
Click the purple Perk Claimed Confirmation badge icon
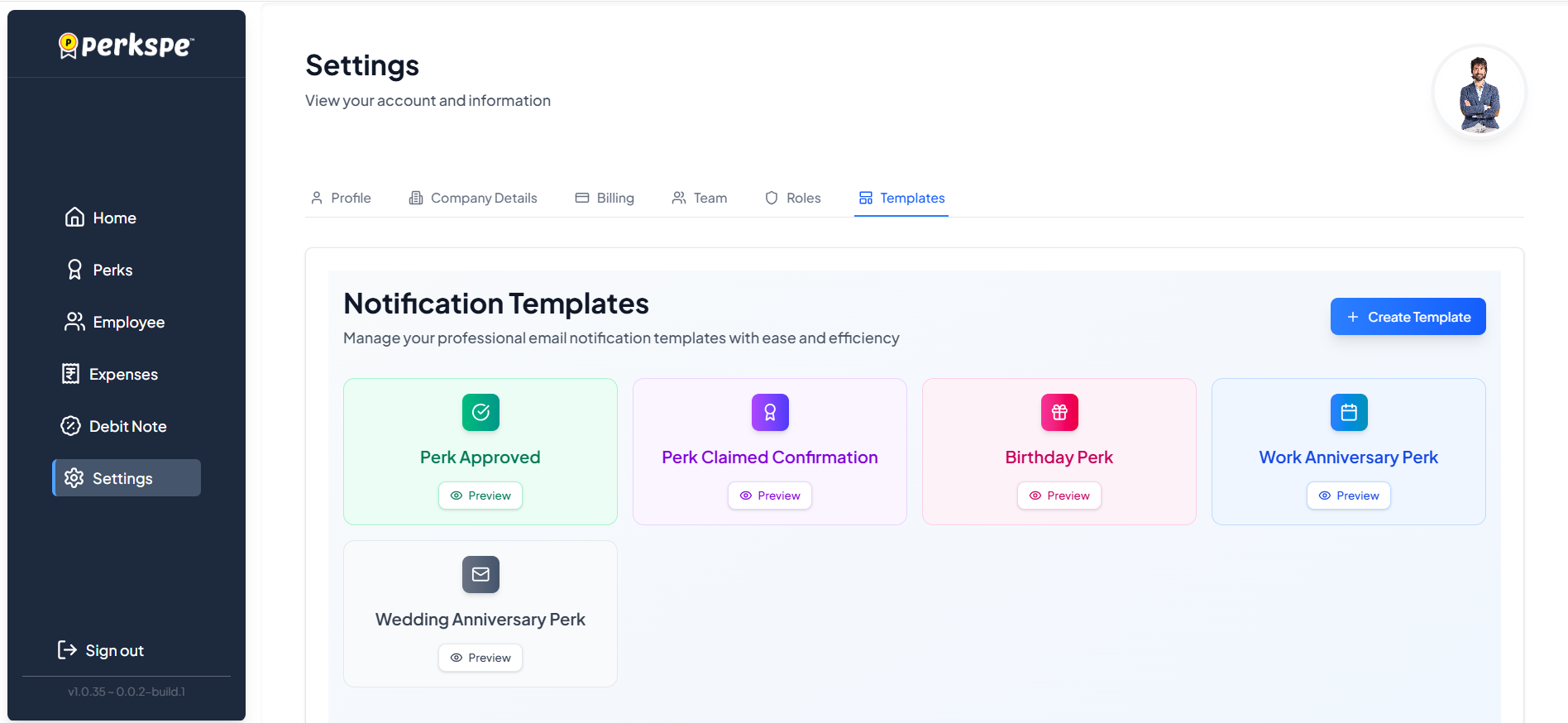[770, 412]
